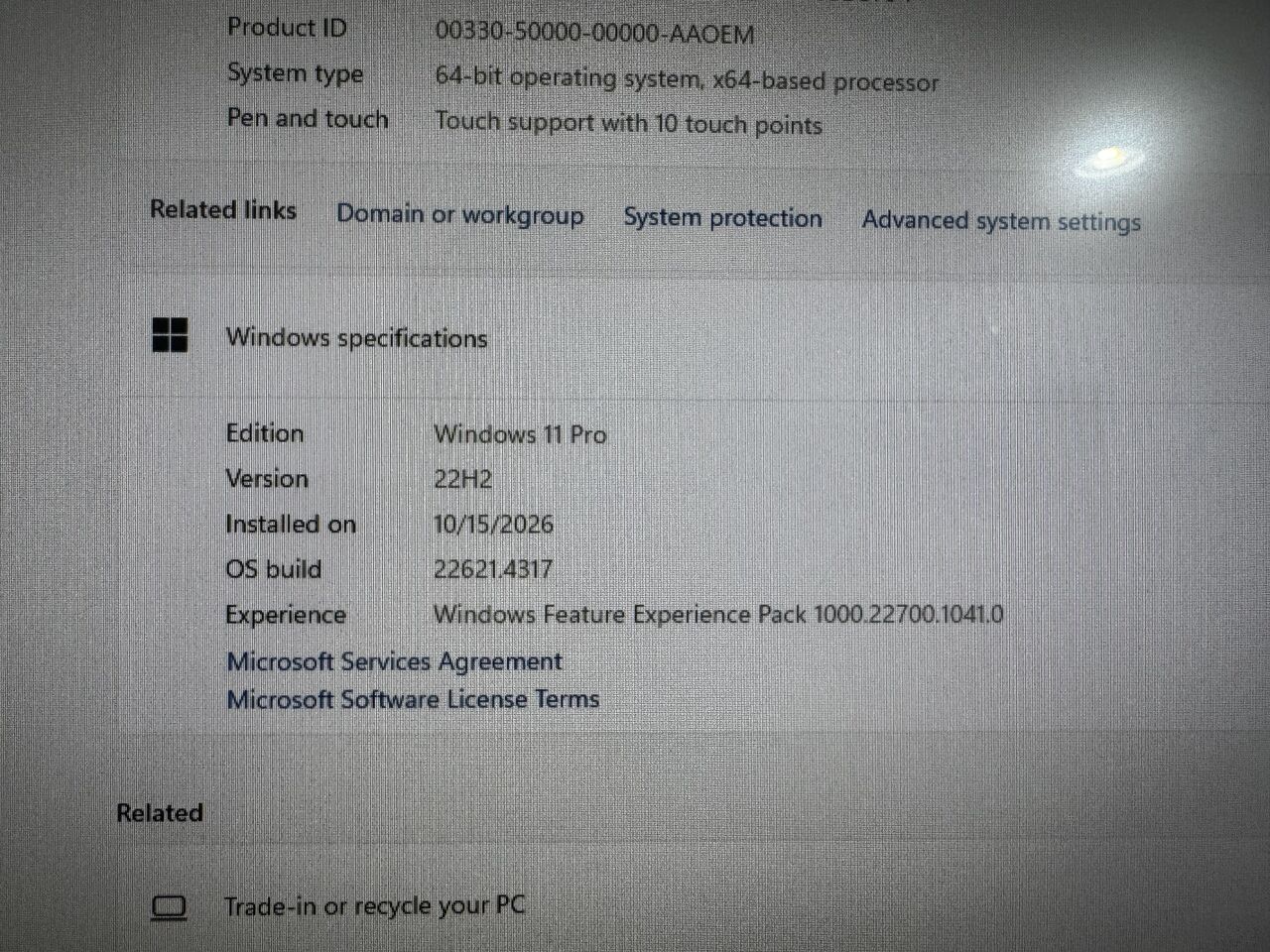
Task: Click the Windows logo icon beside Windows specifications
Action: [170, 335]
